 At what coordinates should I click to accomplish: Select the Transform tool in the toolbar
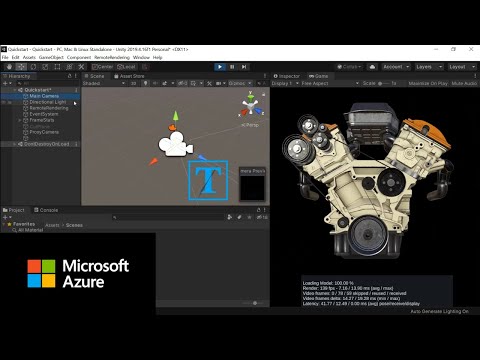[69, 67]
